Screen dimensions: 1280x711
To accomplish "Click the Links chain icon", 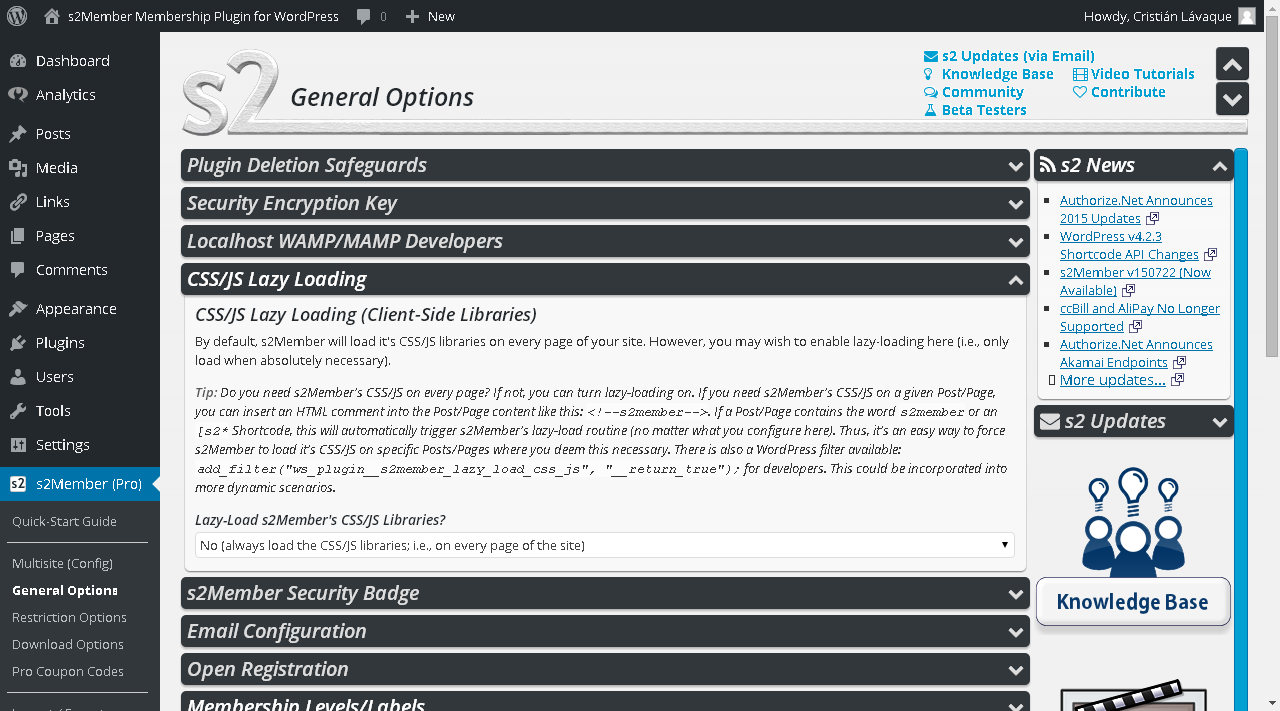I will coord(18,202).
